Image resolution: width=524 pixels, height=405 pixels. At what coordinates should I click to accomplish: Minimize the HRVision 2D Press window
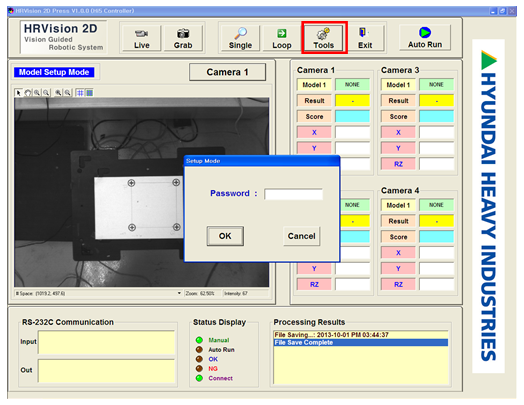[x=494, y=11]
